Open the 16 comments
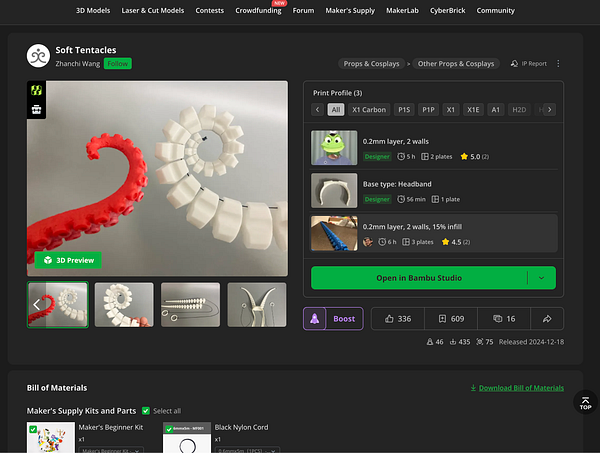Screen dimensions: 600x453 click(504, 319)
